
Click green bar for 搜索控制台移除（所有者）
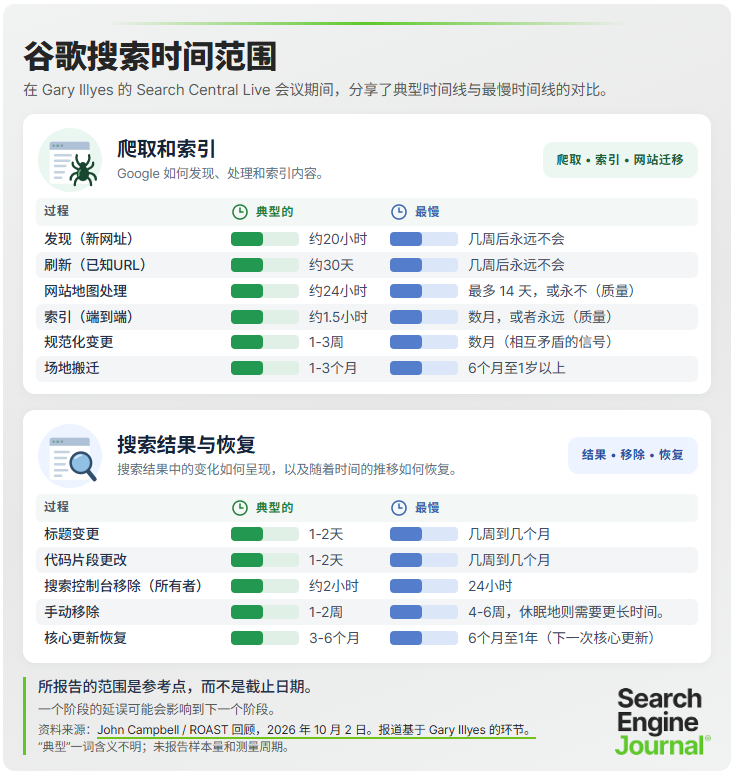point(265,586)
